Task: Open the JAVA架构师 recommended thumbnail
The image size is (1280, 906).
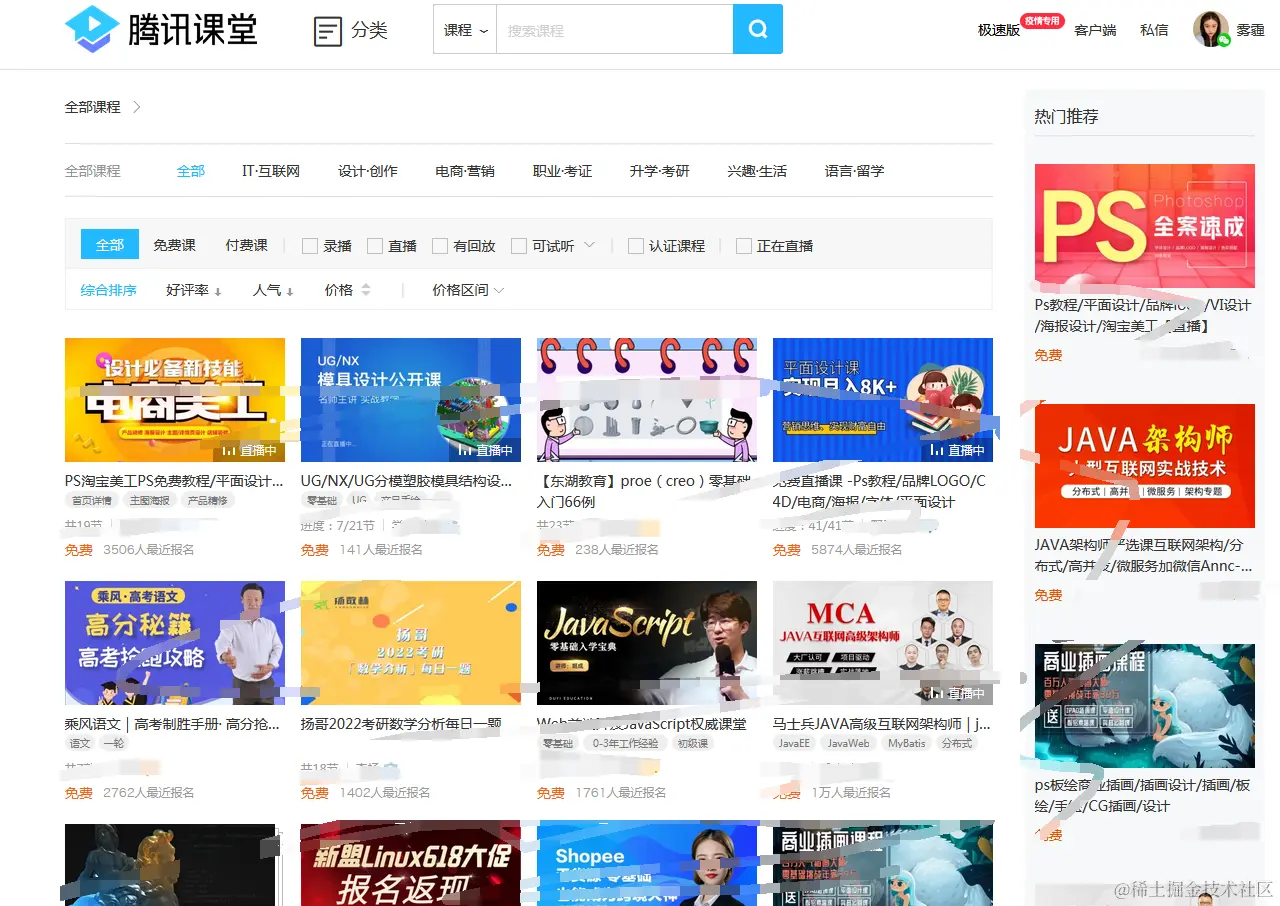Action: click(x=1145, y=466)
